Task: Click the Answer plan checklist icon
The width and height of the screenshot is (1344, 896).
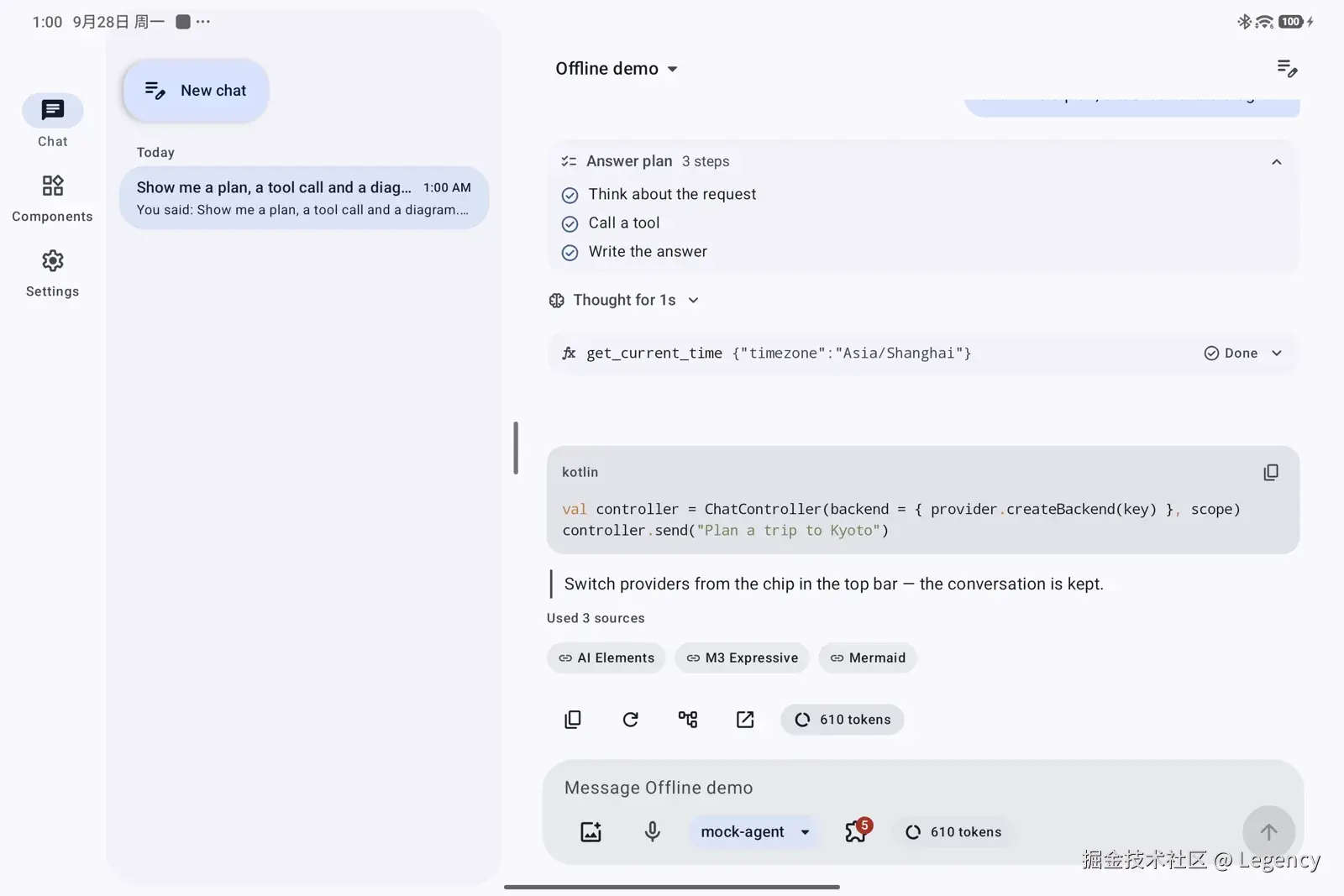Action: [x=569, y=161]
